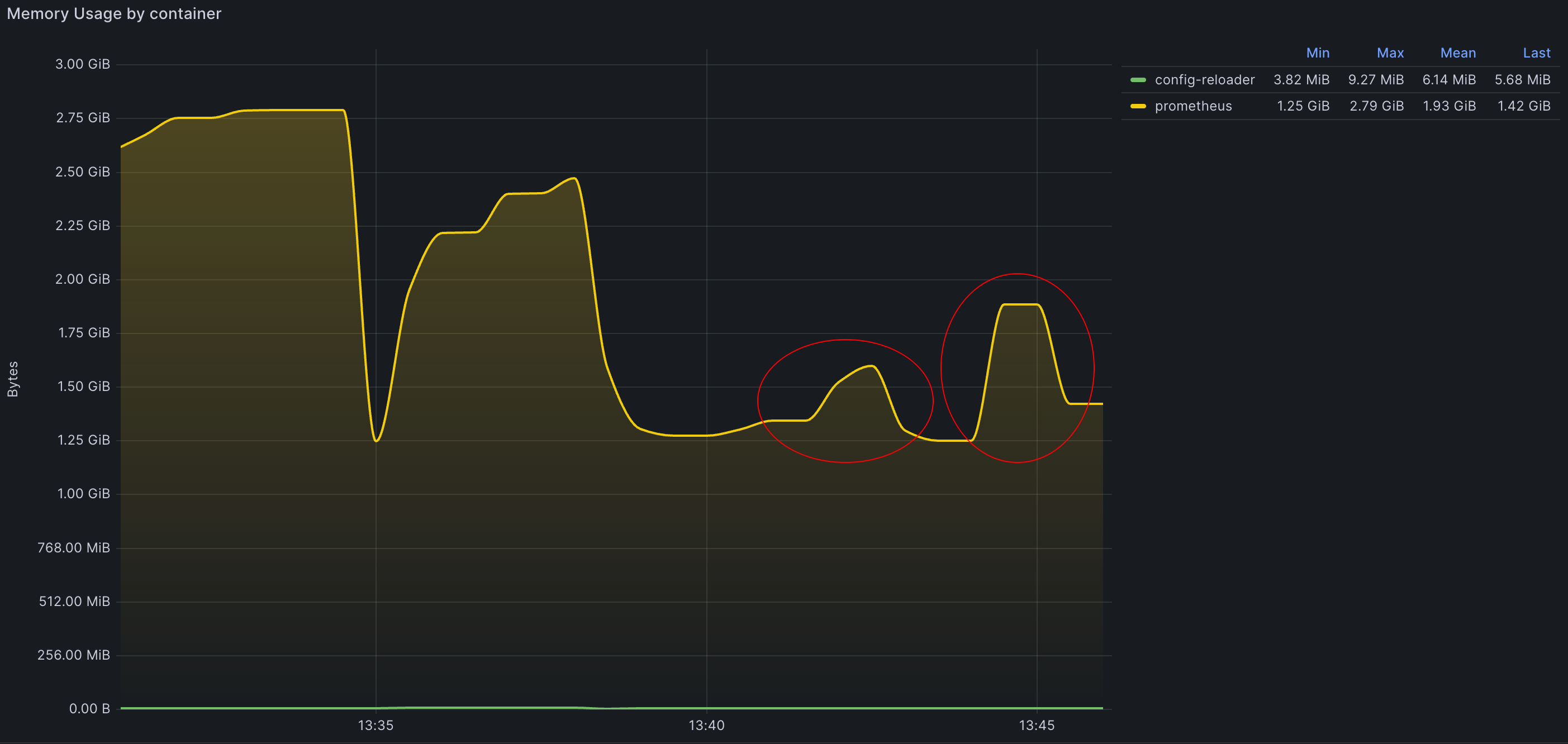Sort legend by the Min column

[x=1318, y=53]
